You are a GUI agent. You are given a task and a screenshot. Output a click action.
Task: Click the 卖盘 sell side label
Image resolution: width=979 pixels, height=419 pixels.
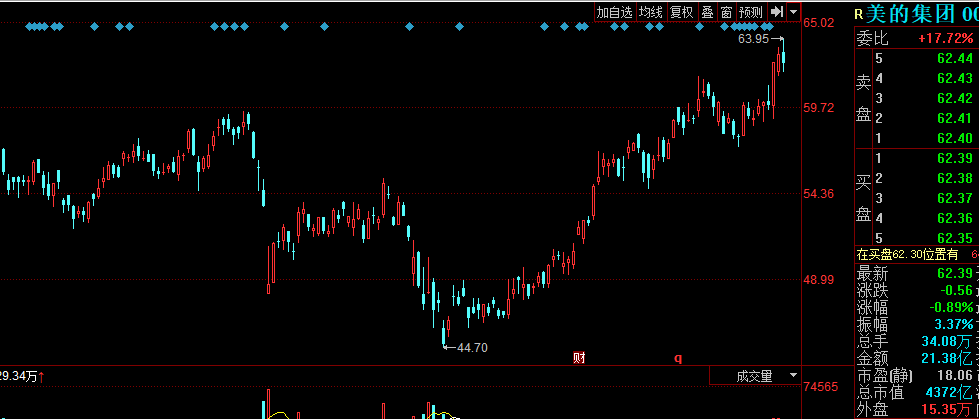tap(863, 99)
